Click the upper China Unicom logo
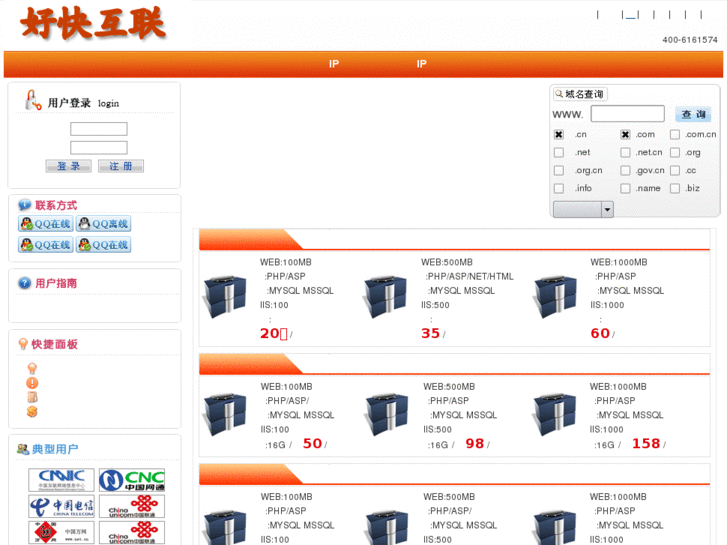This screenshot has height=545, width=727. pos(132,506)
